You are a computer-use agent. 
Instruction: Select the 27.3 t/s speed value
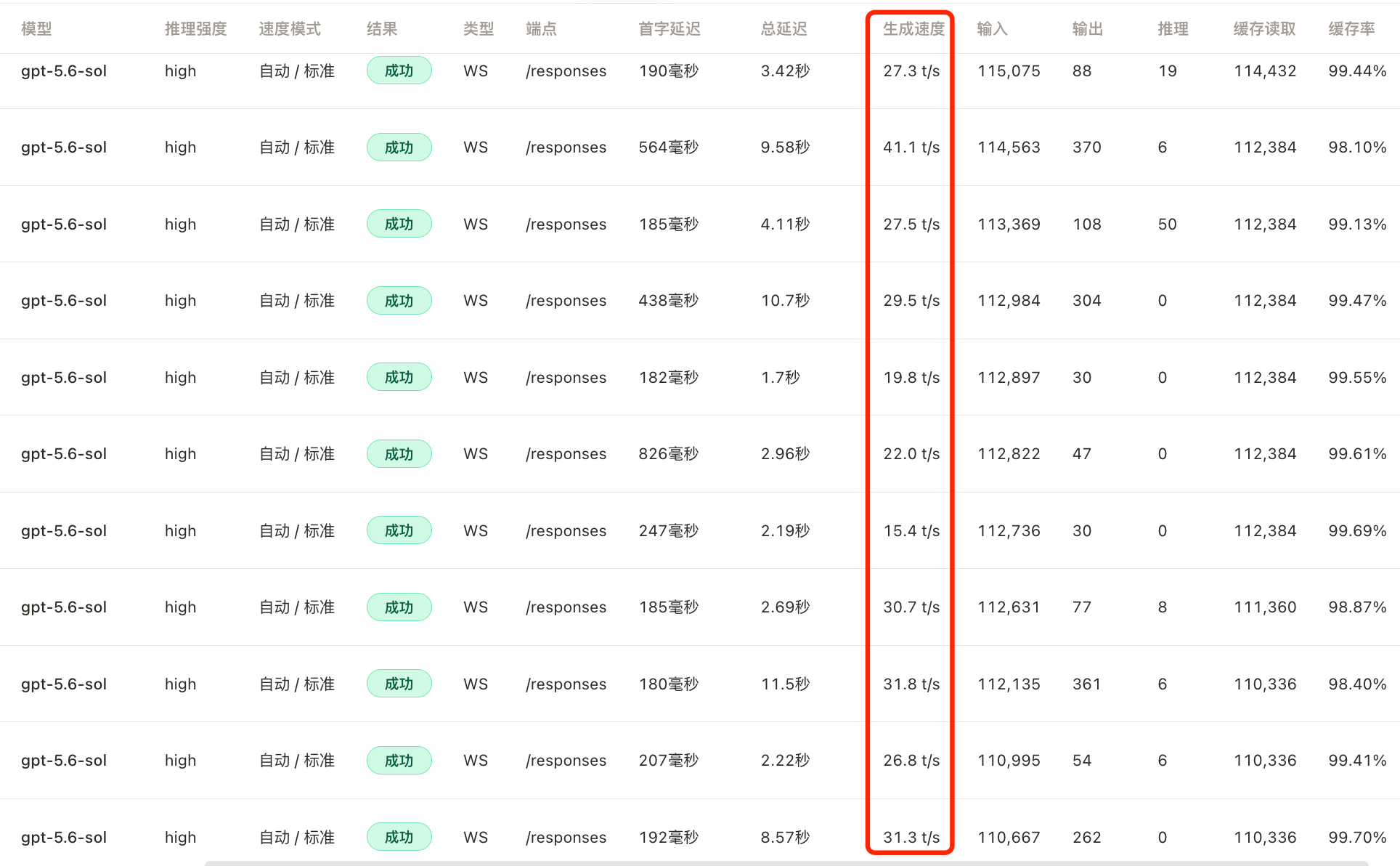(911, 71)
